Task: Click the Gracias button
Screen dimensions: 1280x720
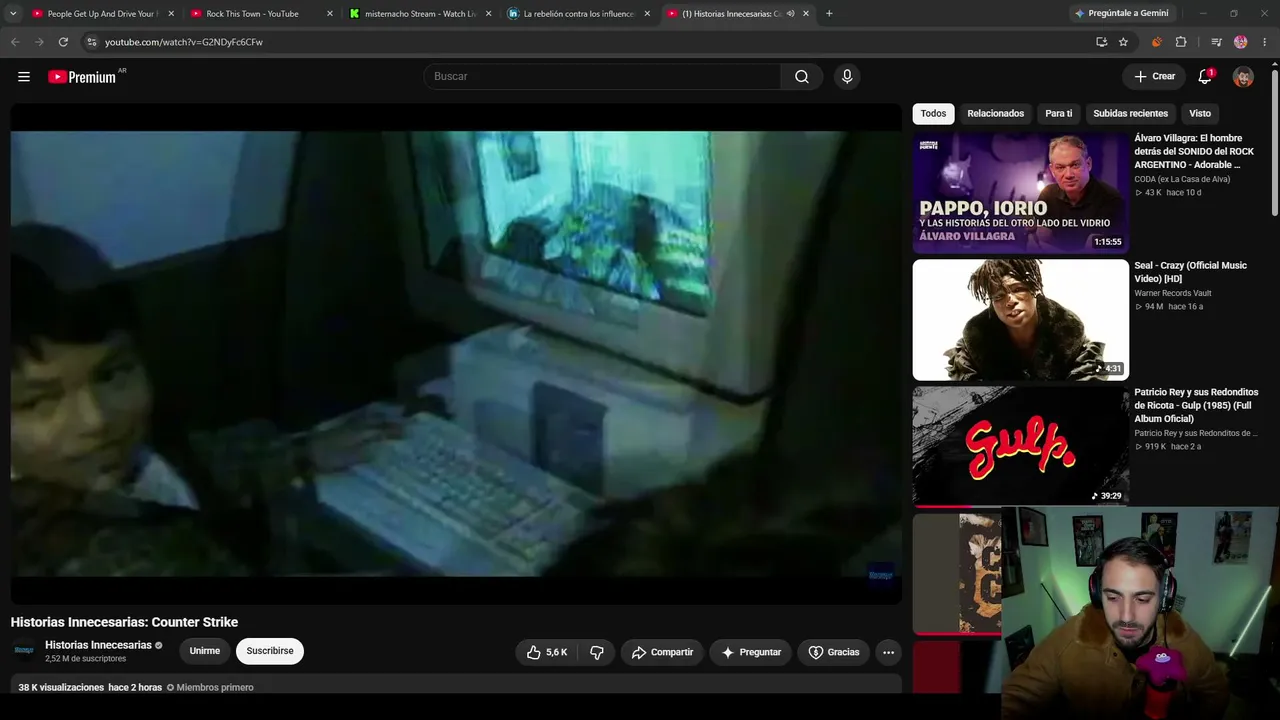Action: (834, 652)
